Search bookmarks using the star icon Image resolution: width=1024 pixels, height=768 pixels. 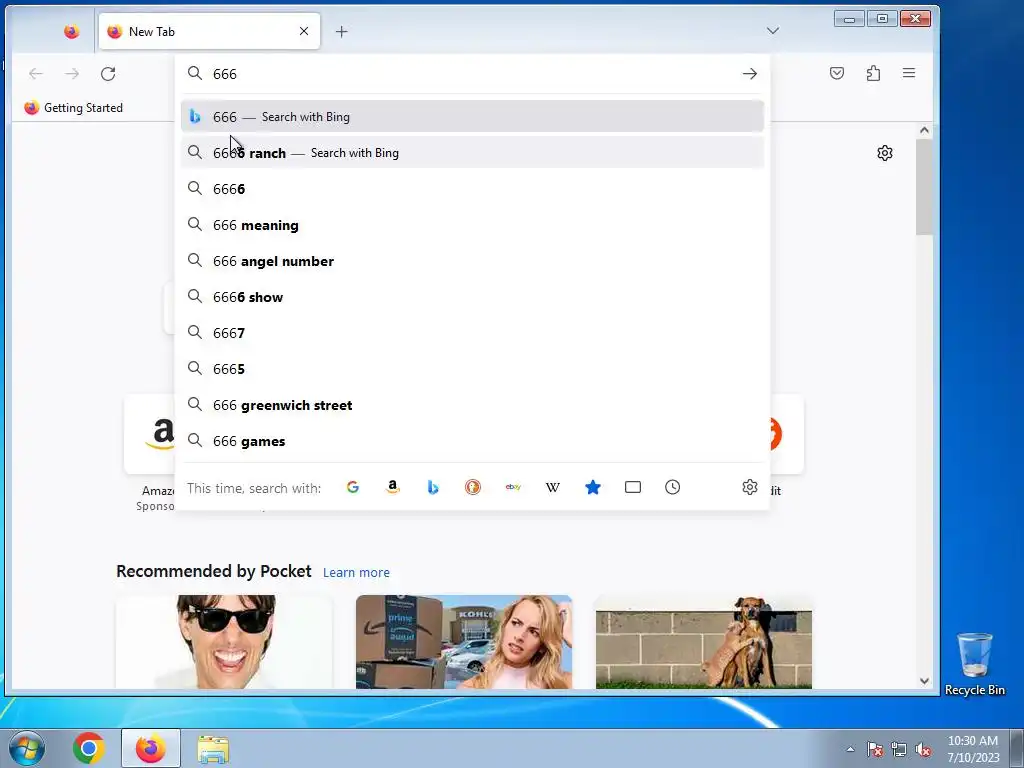tap(593, 487)
